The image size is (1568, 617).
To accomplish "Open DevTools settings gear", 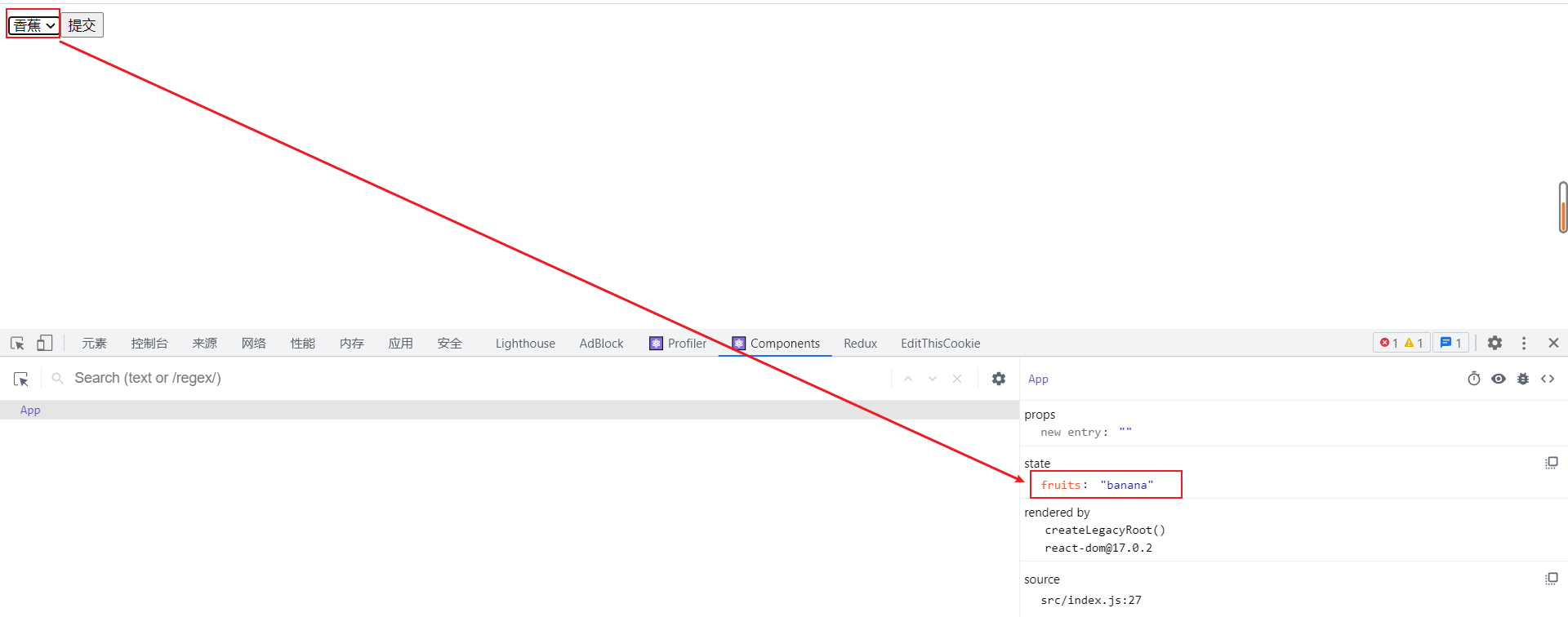I will 1494,343.
